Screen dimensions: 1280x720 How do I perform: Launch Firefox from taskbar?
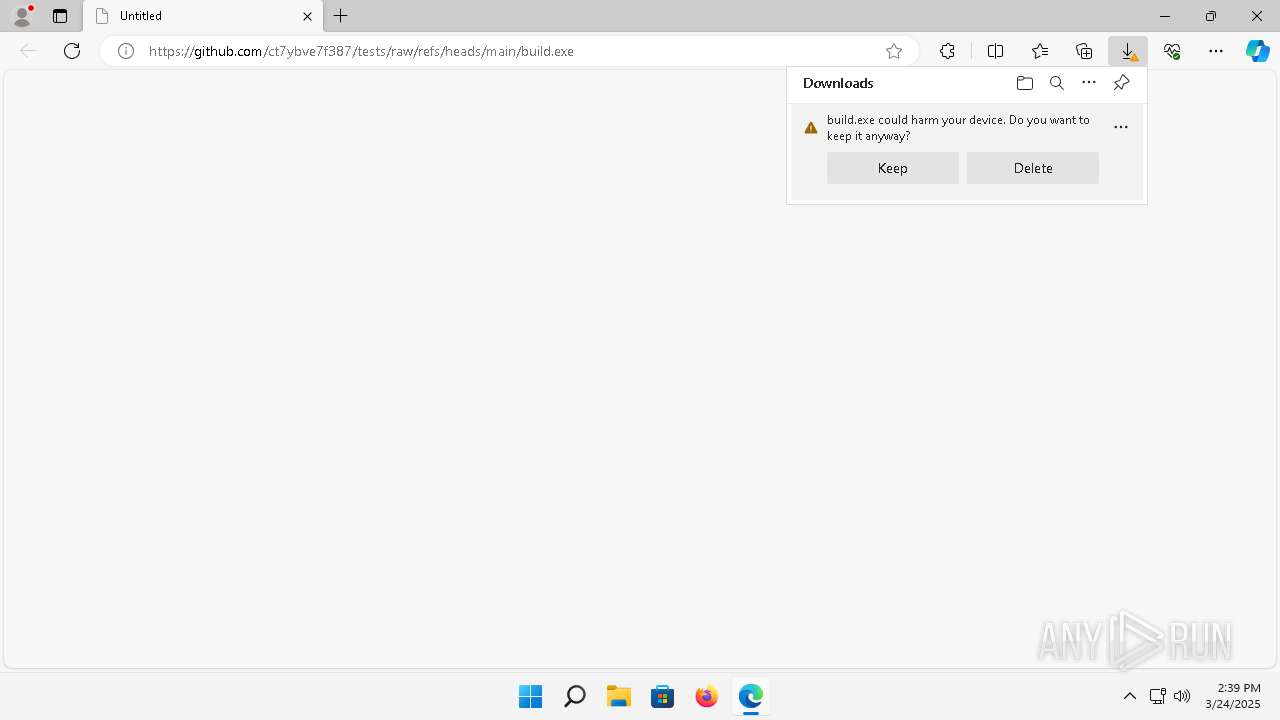[x=706, y=696]
